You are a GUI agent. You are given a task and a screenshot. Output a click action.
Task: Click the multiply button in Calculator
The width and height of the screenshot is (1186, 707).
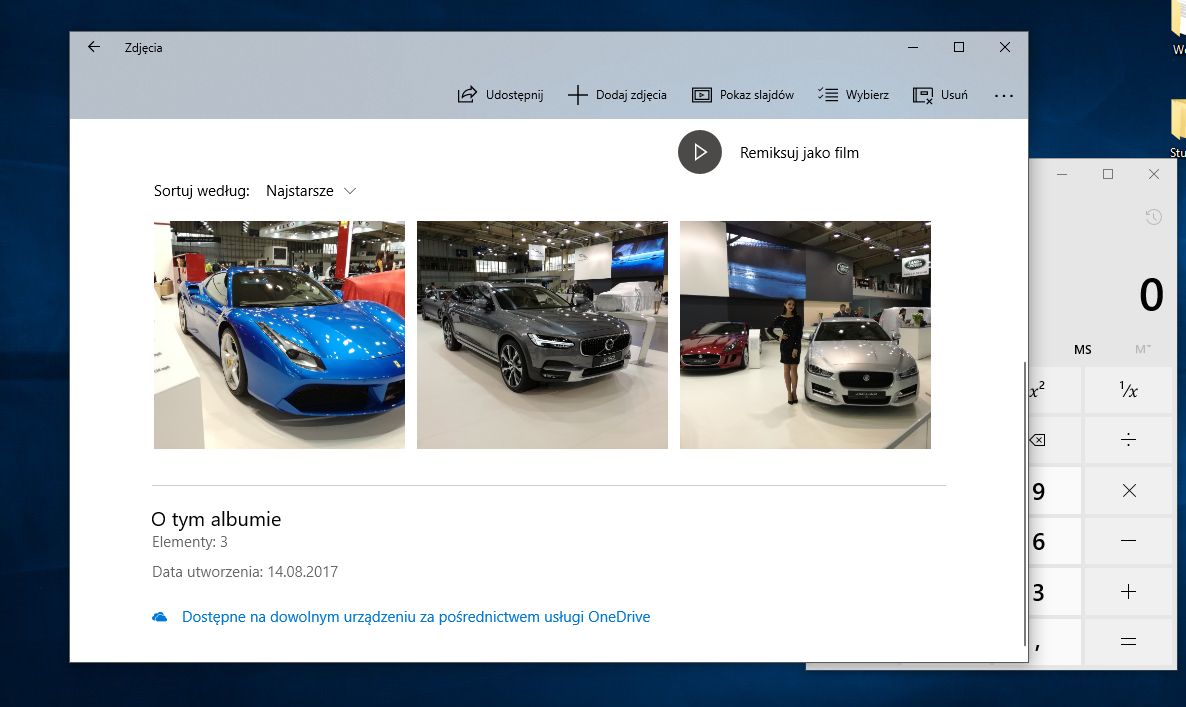[x=1128, y=491]
